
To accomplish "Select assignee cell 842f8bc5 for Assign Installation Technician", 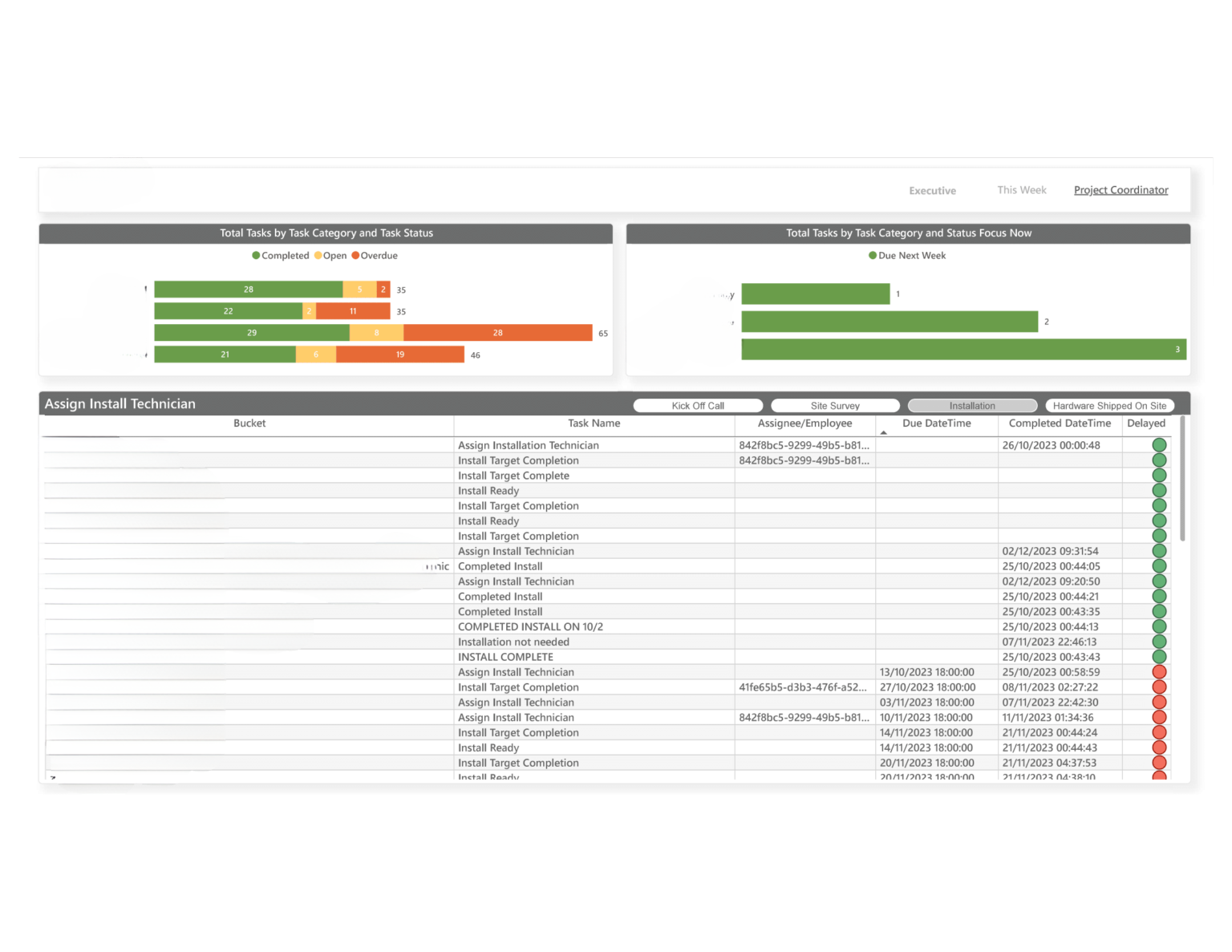I will pos(804,445).
